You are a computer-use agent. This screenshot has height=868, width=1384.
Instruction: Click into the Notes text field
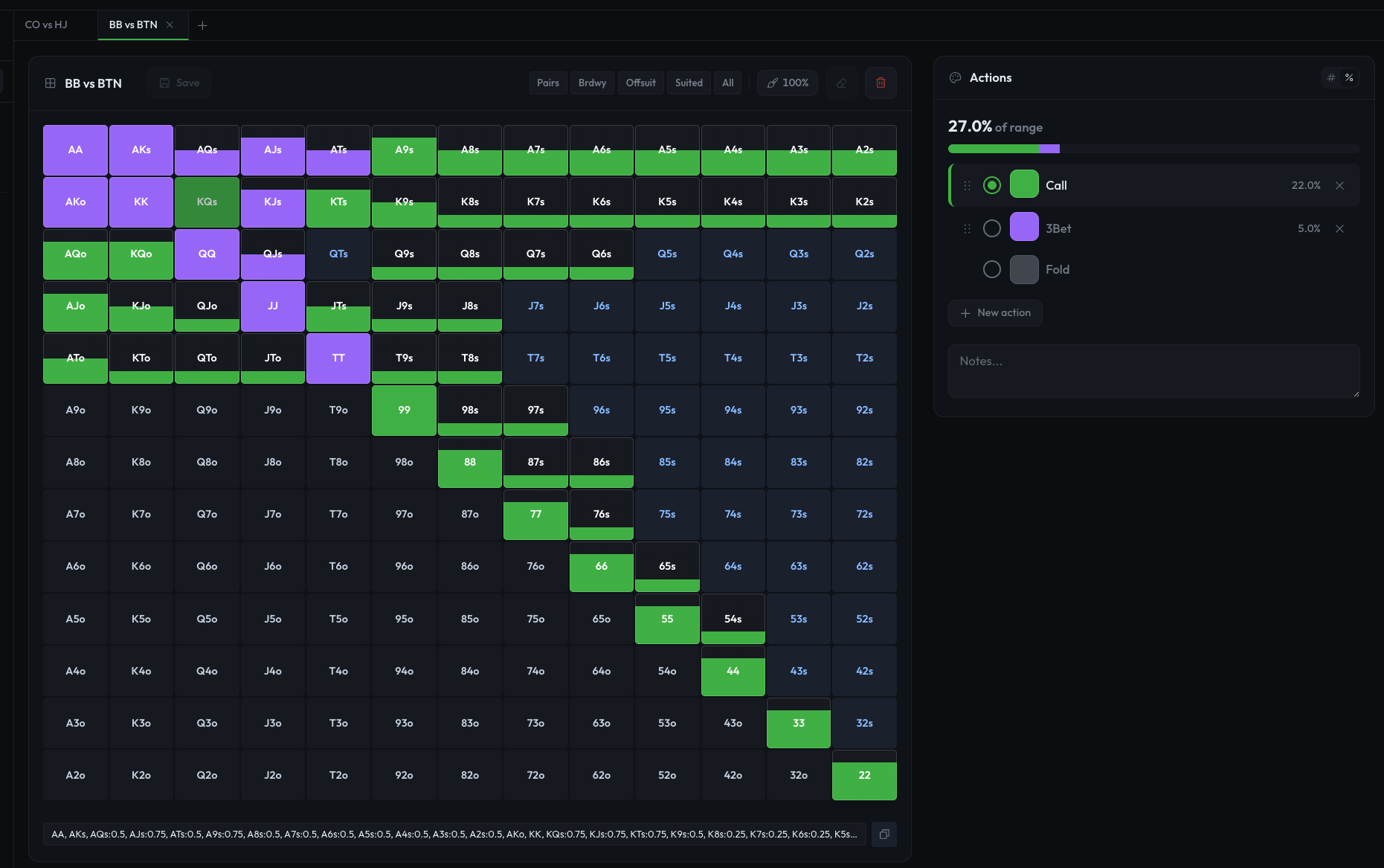(x=1153, y=370)
